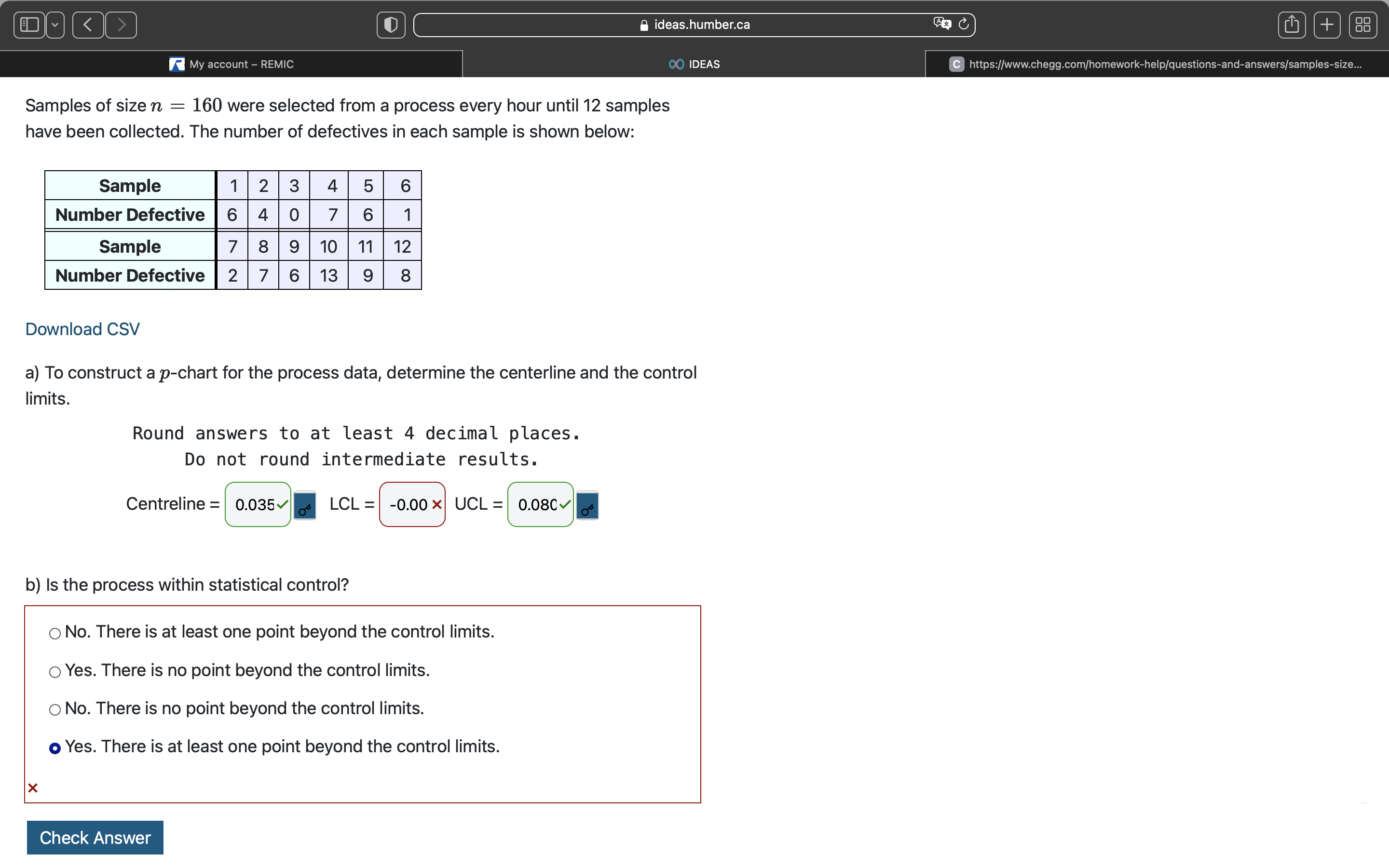Screen dimensions: 1389x868
Task: Switch to the IDEAS tab
Action: [x=694, y=64]
